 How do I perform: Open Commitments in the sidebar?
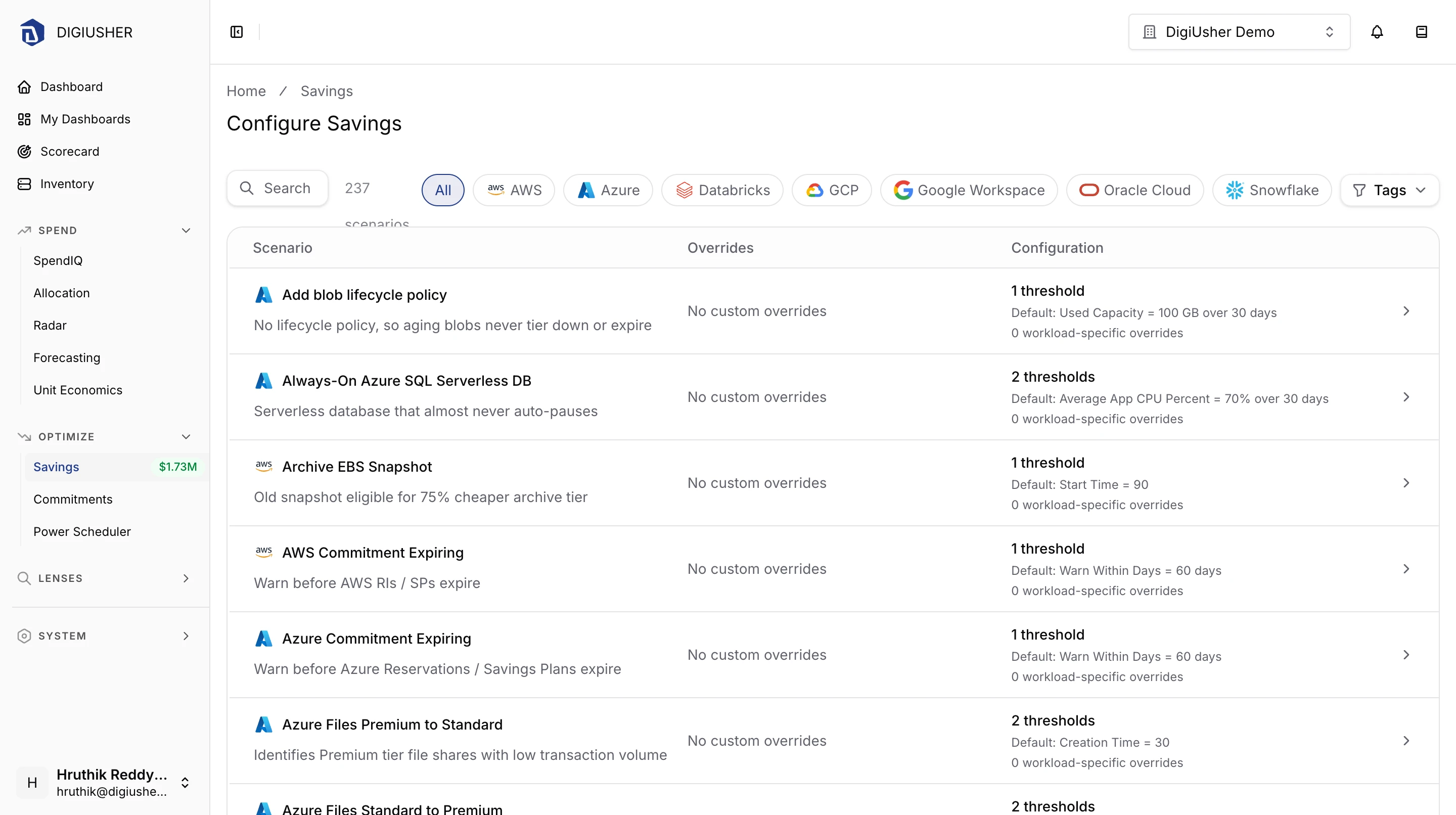coord(73,500)
